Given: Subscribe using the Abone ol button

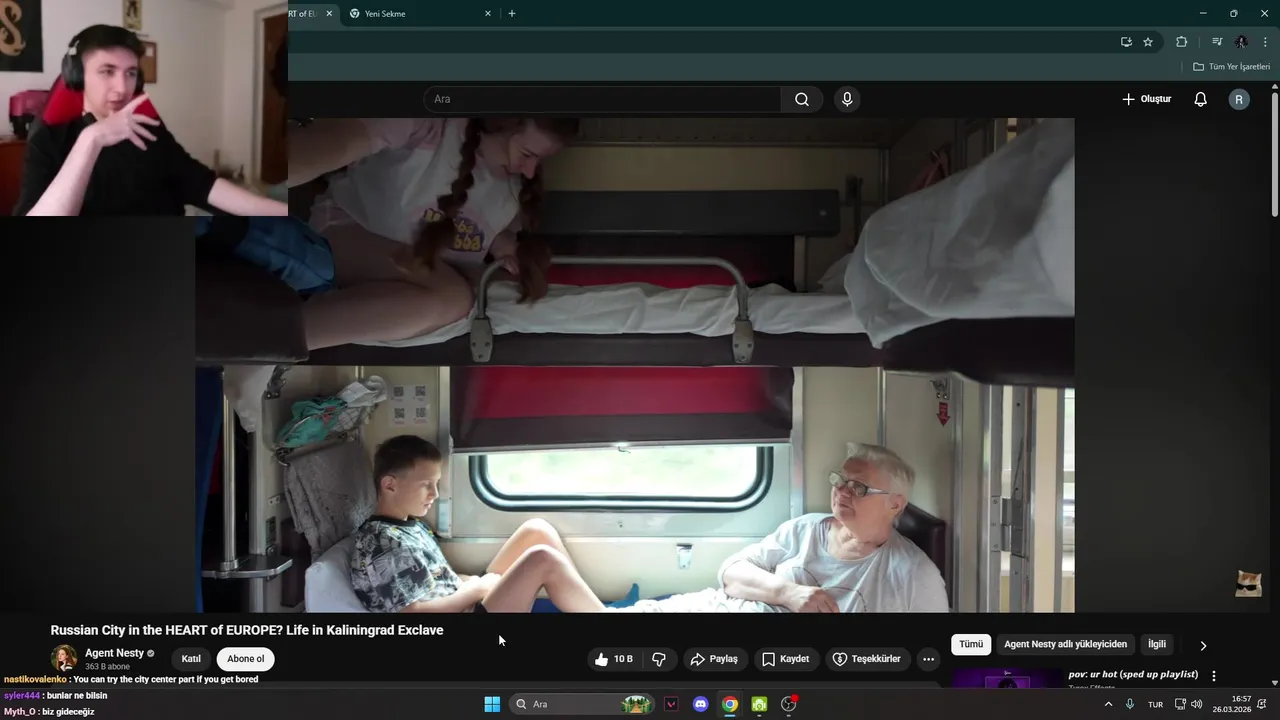Looking at the screenshot, I should [x=246, y=659].
